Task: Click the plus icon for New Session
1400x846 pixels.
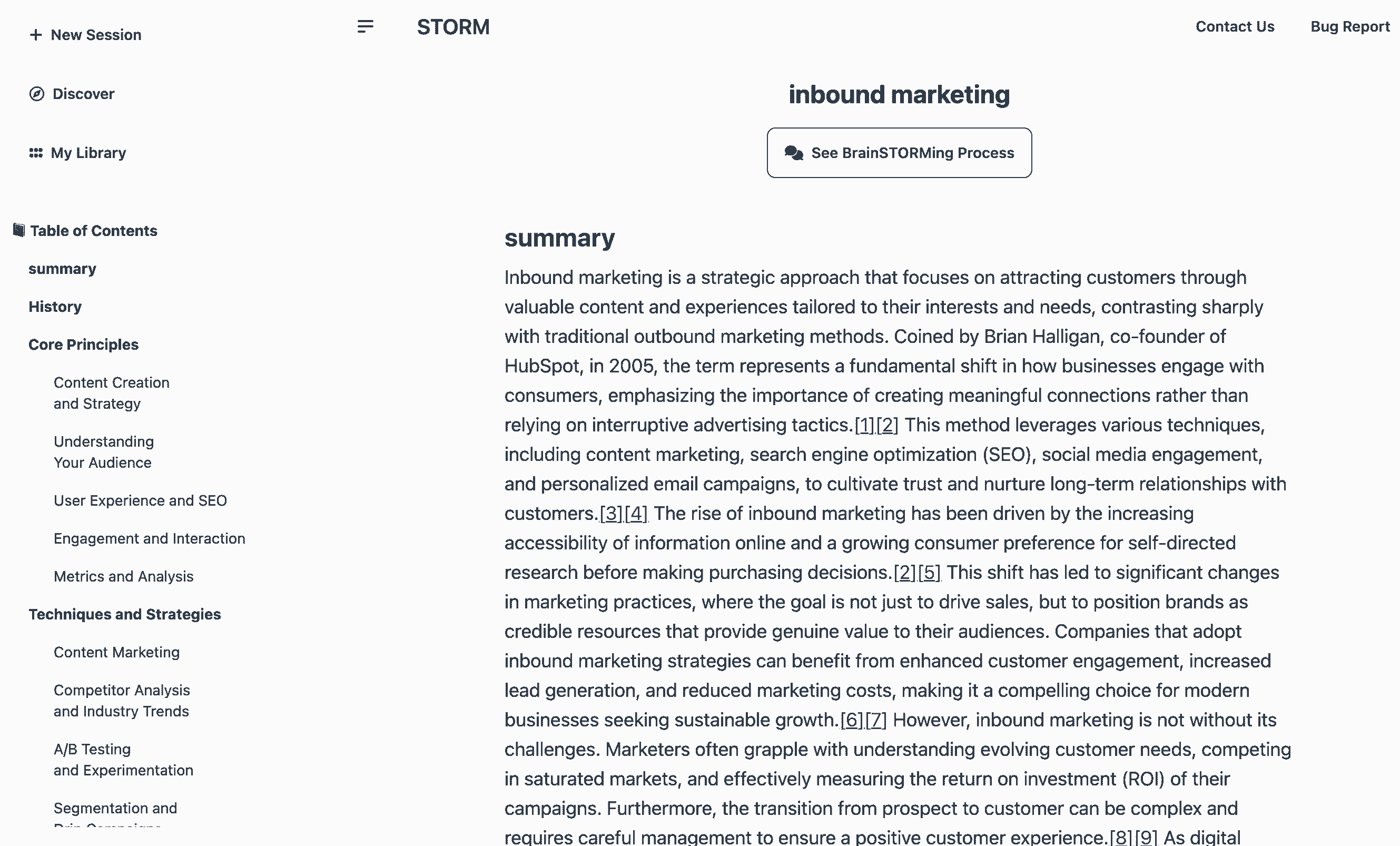Action: (x=36, y=35)
